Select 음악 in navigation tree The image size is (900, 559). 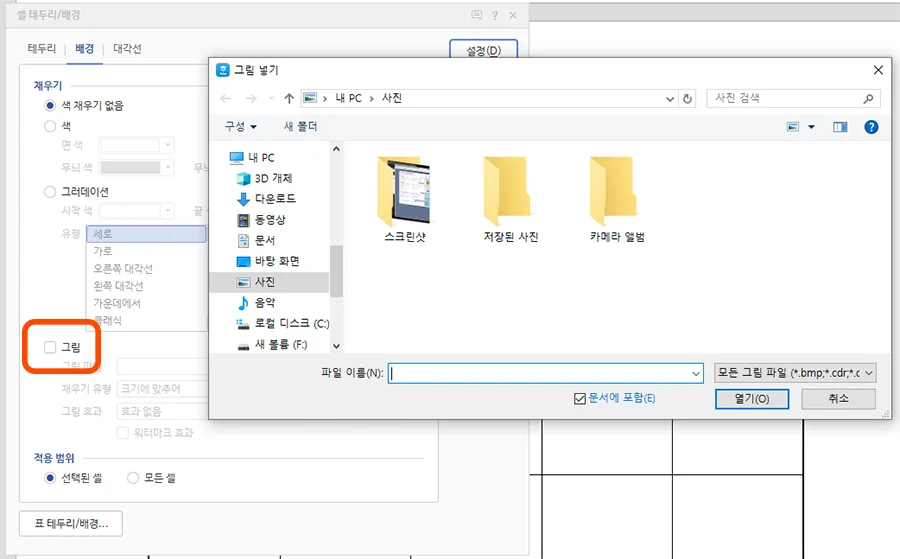tap(256, 302)
